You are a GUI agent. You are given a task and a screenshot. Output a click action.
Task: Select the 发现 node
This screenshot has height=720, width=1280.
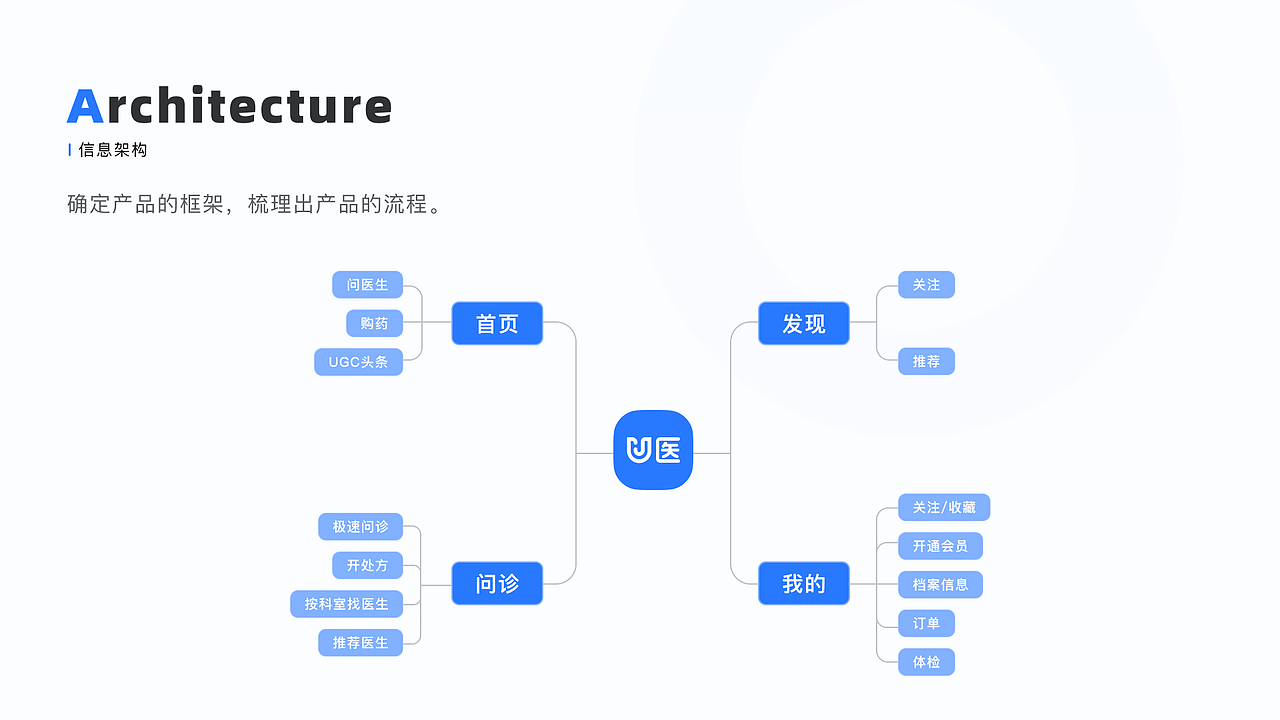point(804,323)
